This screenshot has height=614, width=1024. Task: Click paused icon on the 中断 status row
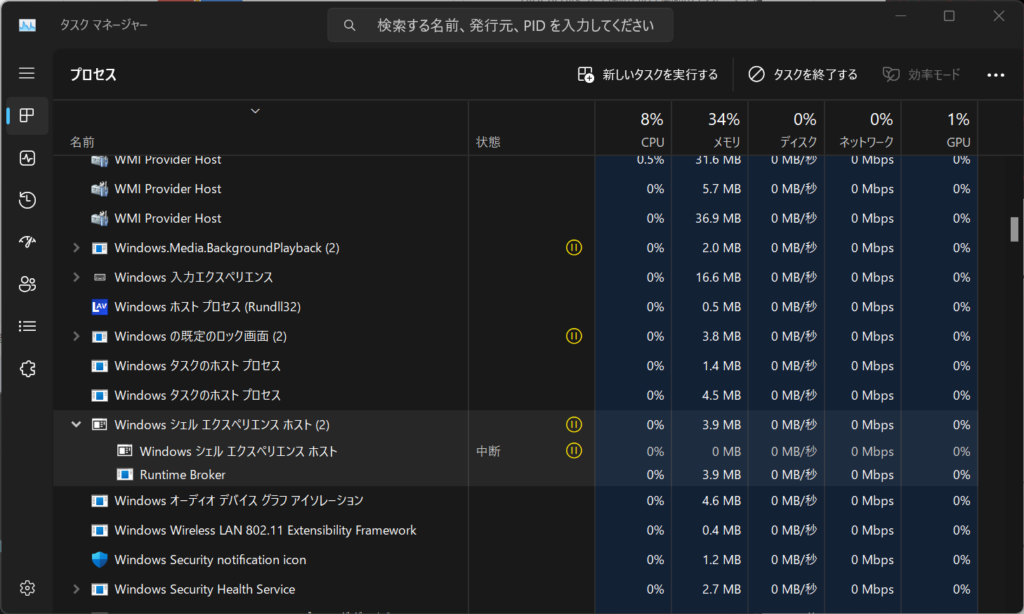pos(573,451)
